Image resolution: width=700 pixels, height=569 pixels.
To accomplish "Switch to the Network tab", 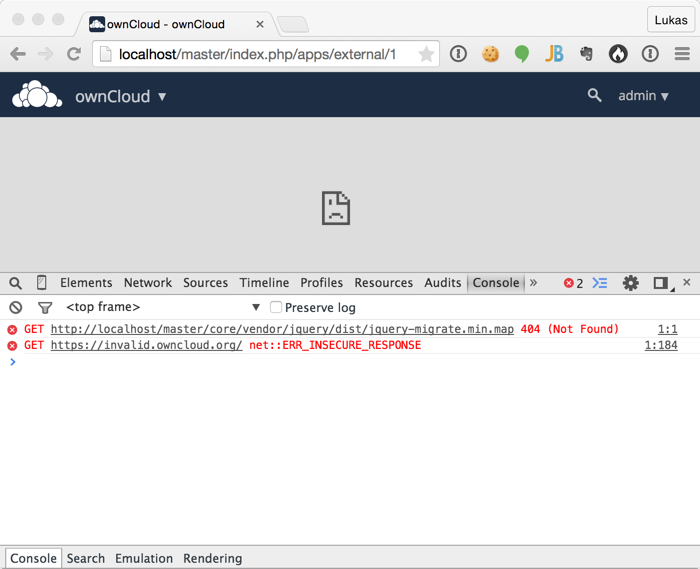I will 148,283.
